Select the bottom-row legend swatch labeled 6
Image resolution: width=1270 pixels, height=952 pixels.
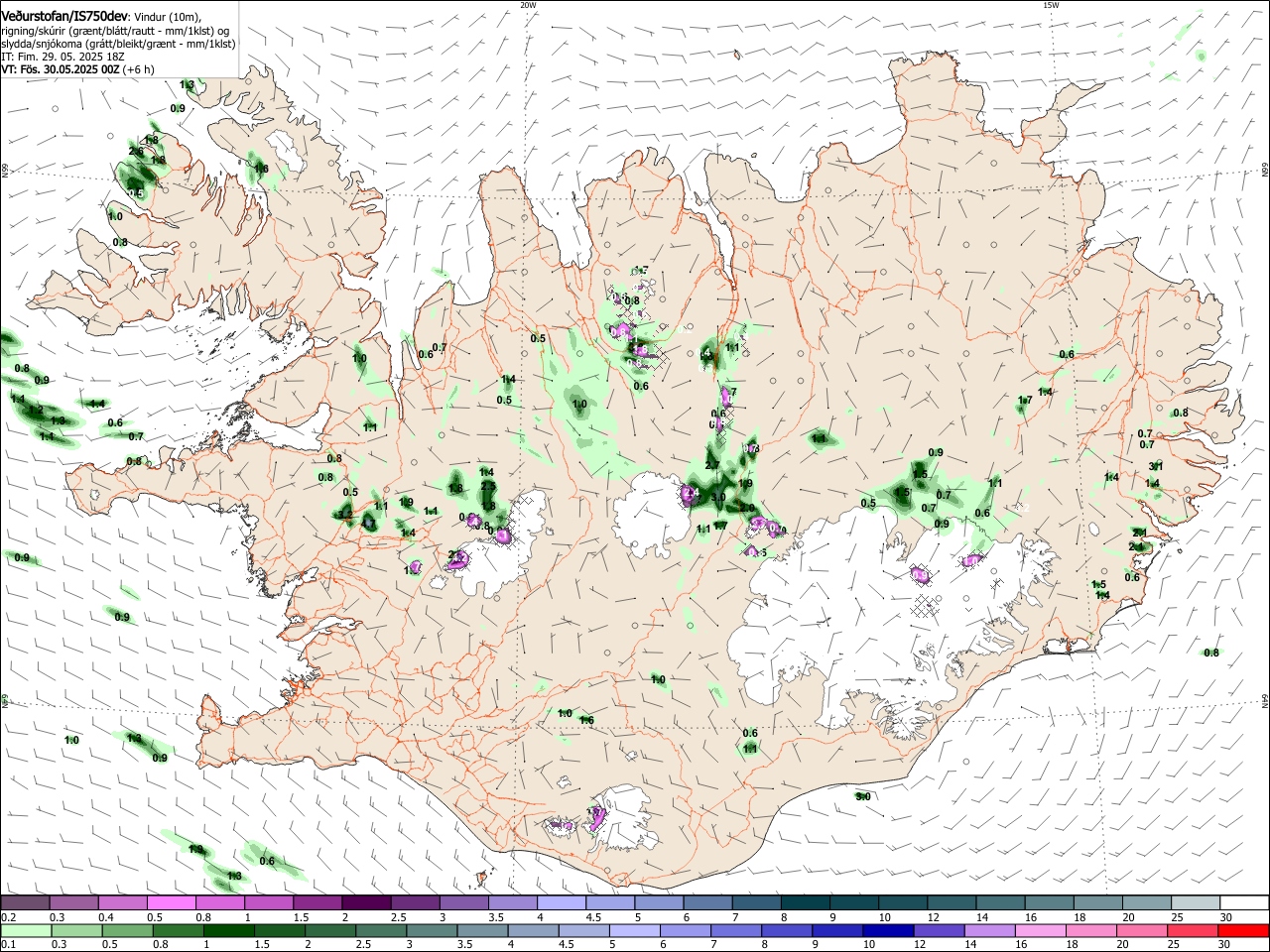(685, 930)
